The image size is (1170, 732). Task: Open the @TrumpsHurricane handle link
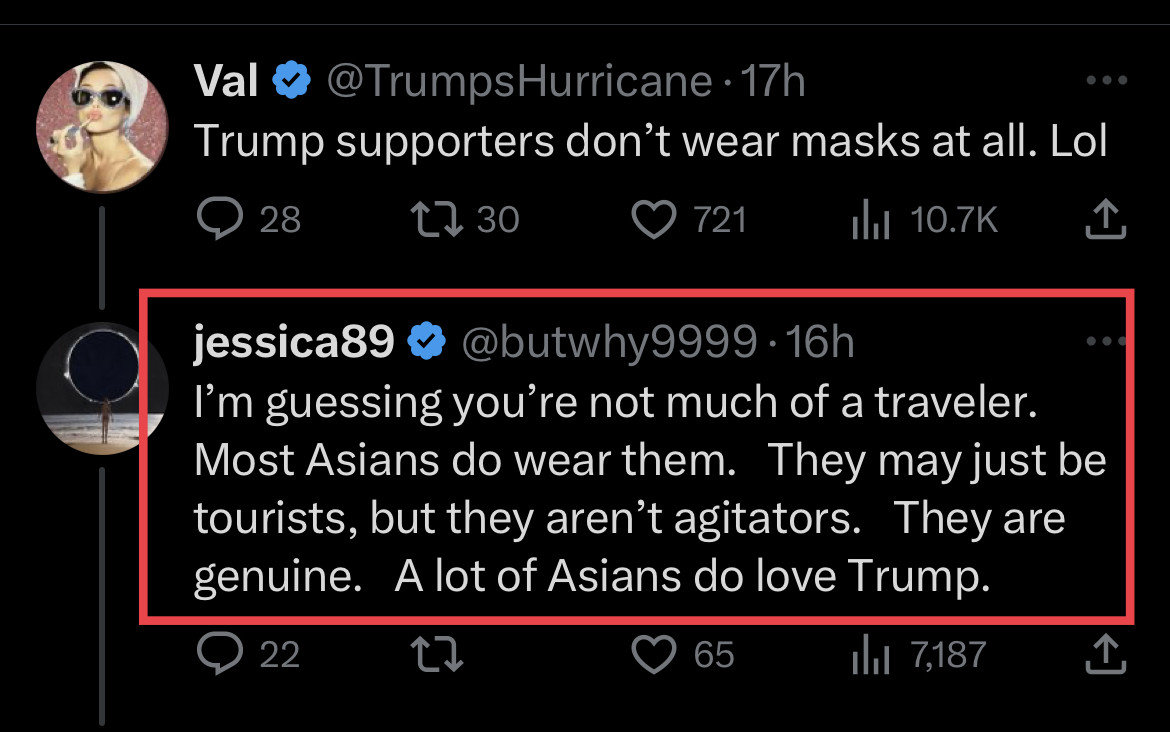click(x=519, y=82)
